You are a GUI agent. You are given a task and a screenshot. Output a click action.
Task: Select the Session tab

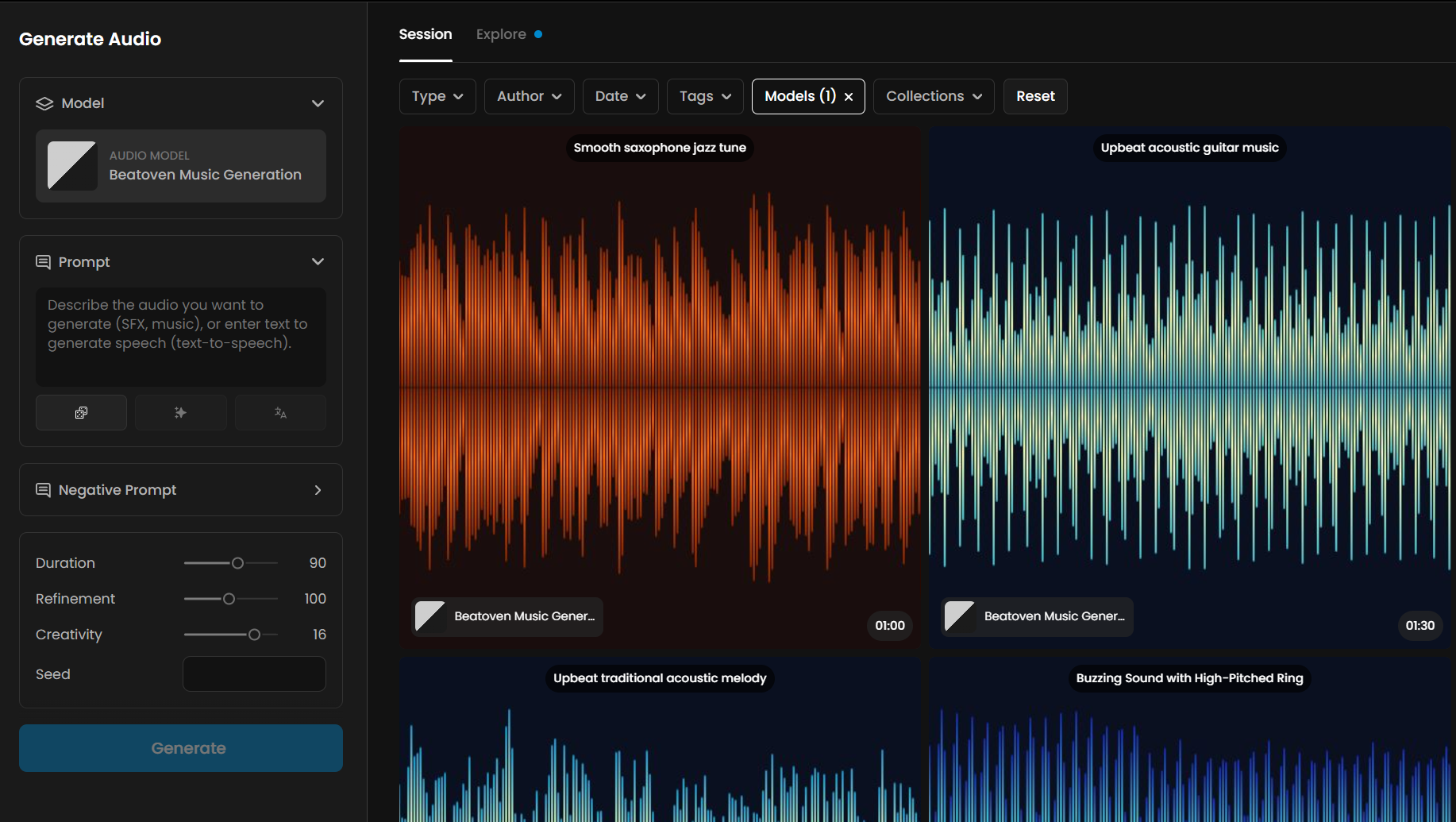tap(426, 34)
